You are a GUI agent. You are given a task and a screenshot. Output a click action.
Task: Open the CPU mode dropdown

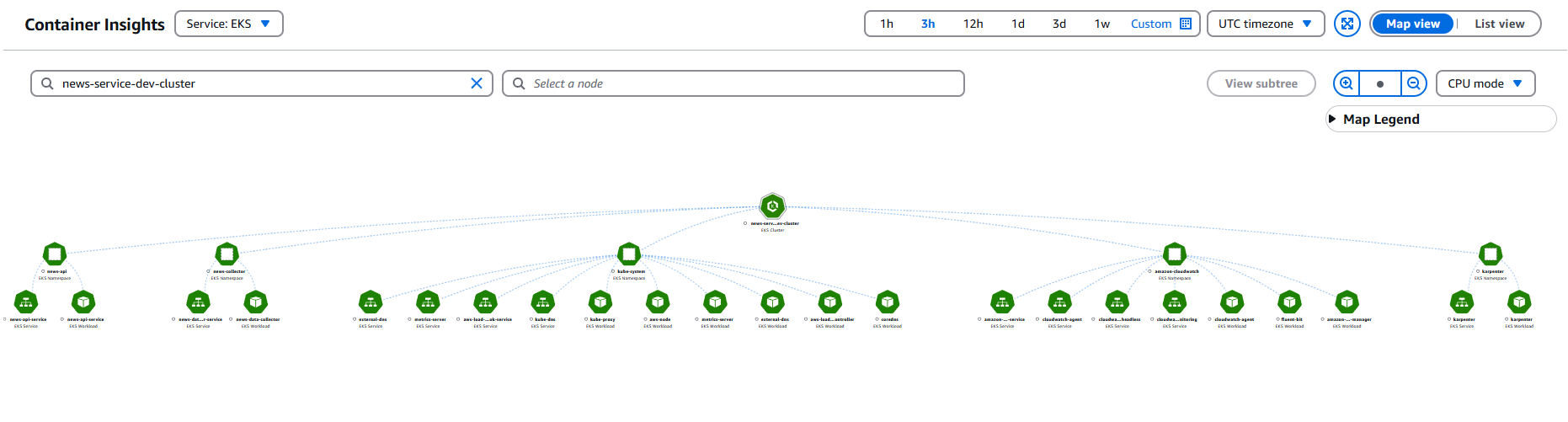pos(1485,83)
